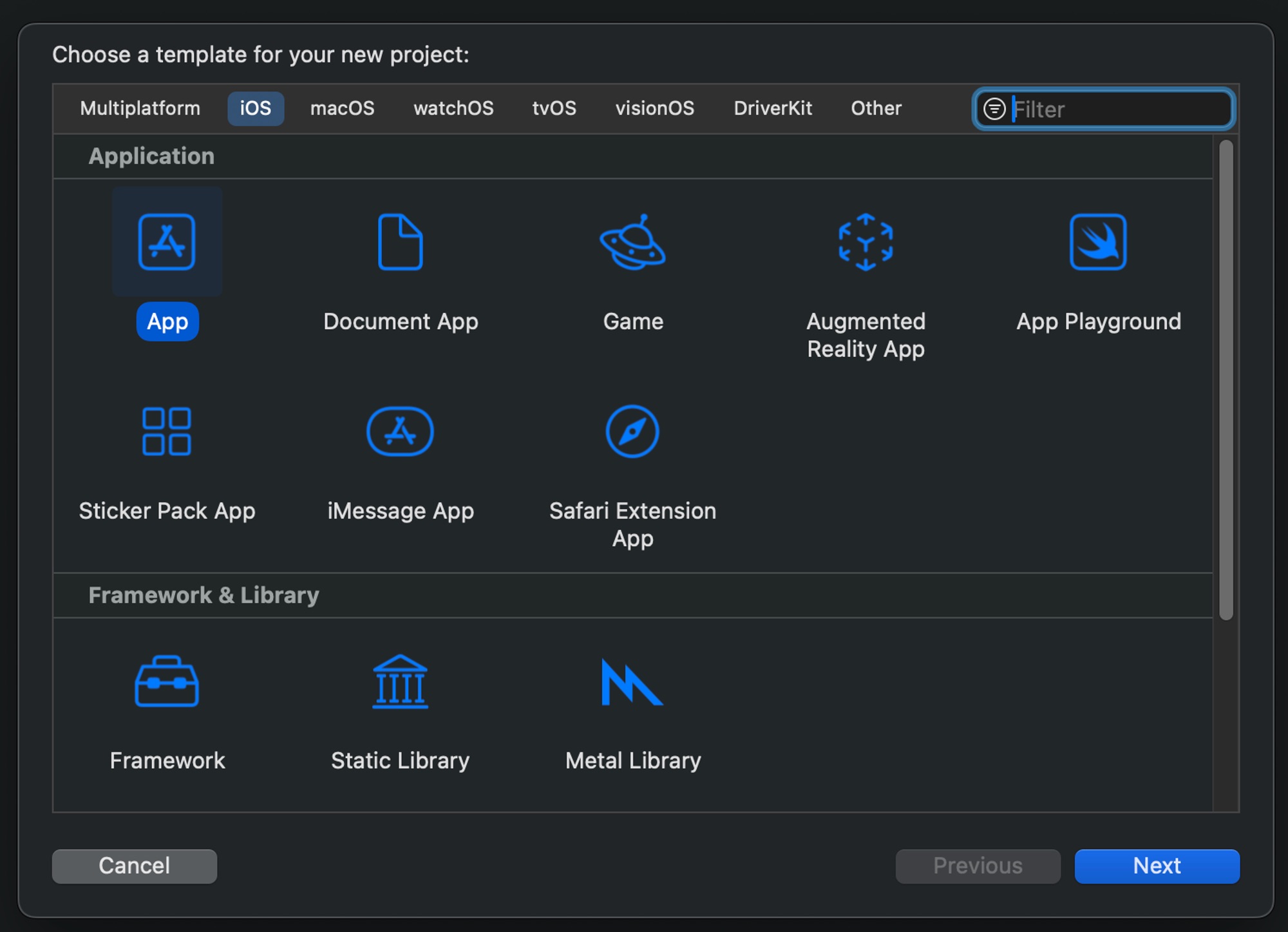This screenshot has height=932, width=1288.
Task: Select the Framework toolbox icon
Action: 167,681
